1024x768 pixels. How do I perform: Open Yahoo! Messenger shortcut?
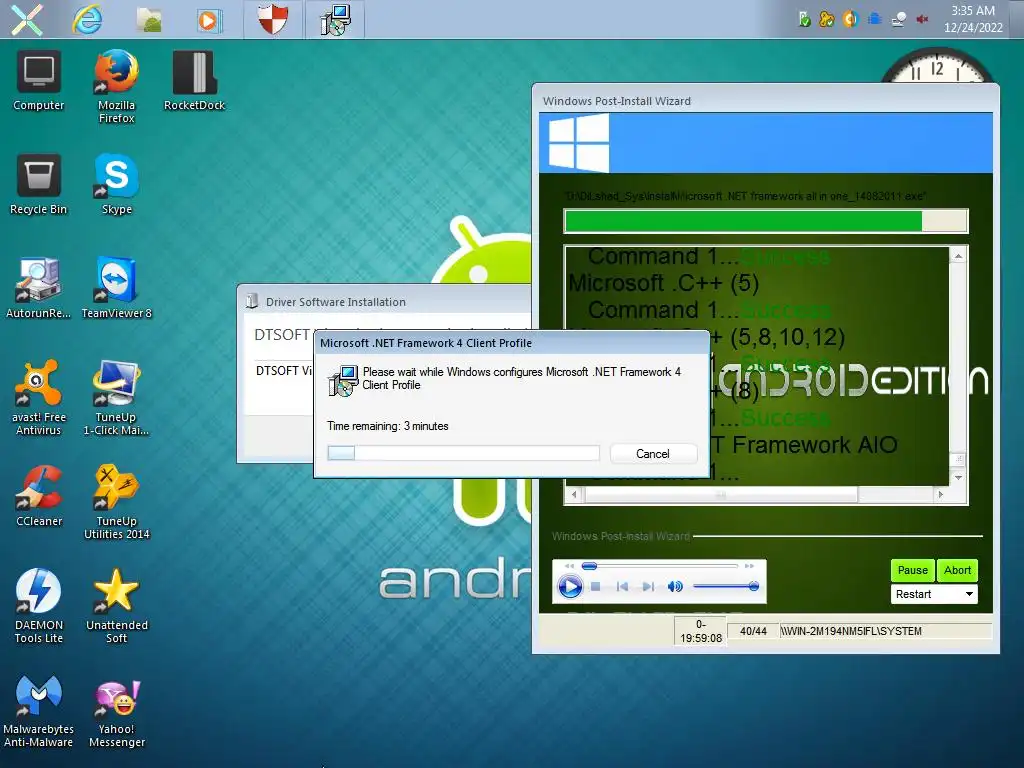[116, 710]
